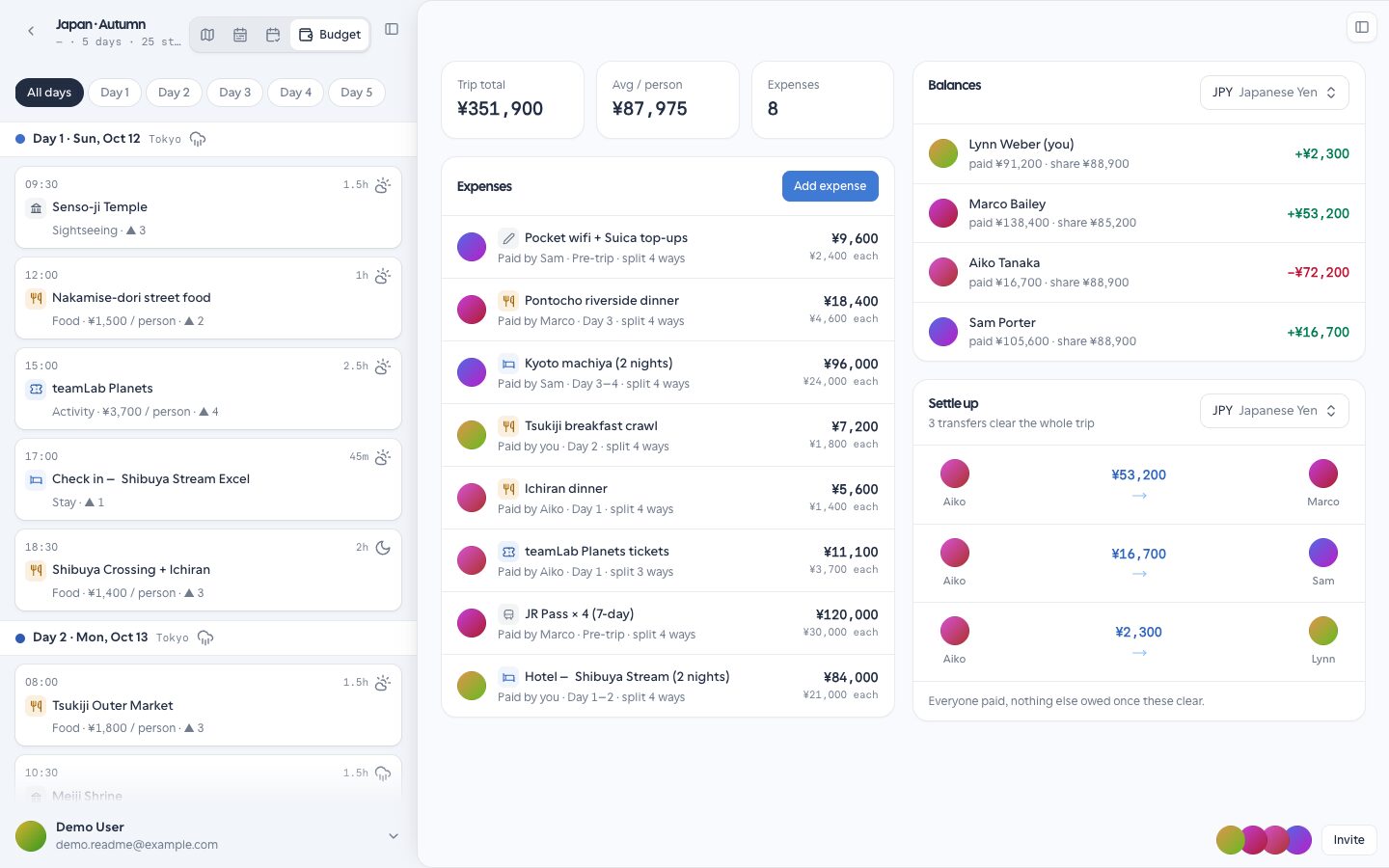Click the weather icon on teamLab Planets card
The height and width of the screenshot is (868, 1389).
(x=383, y=366)
